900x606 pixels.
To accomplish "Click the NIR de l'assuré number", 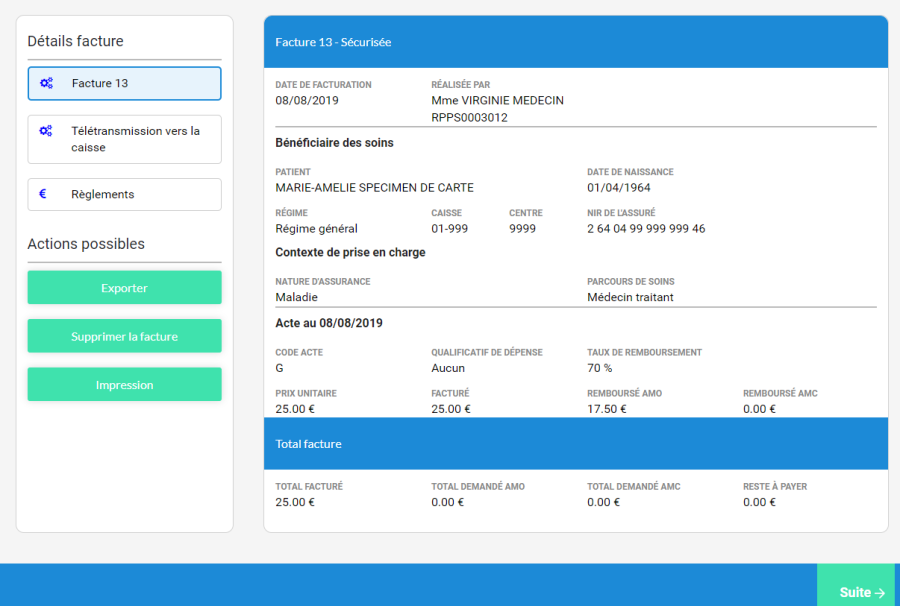I will pos(646,229).
